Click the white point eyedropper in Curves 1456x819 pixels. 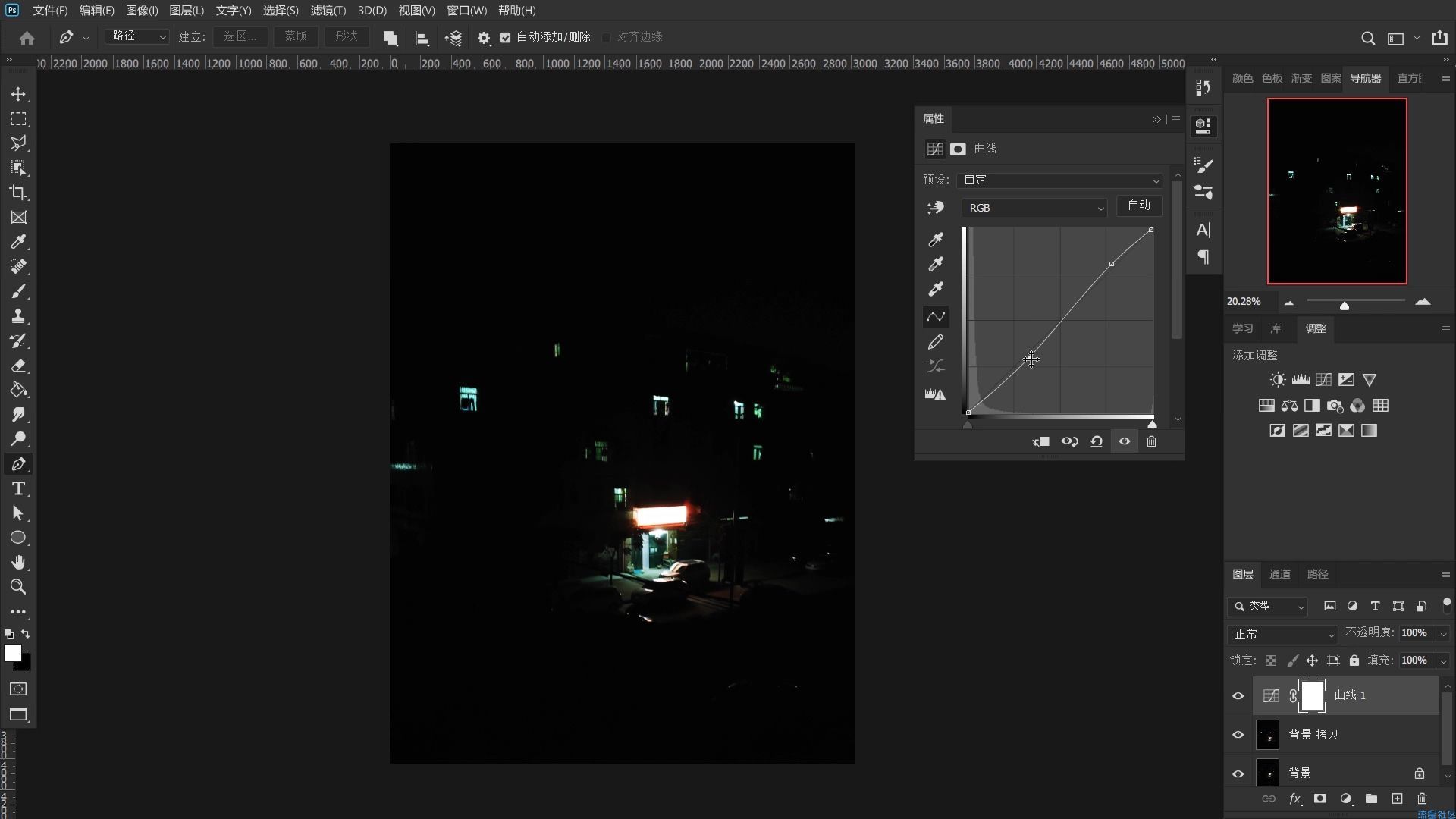coord(936,289)
